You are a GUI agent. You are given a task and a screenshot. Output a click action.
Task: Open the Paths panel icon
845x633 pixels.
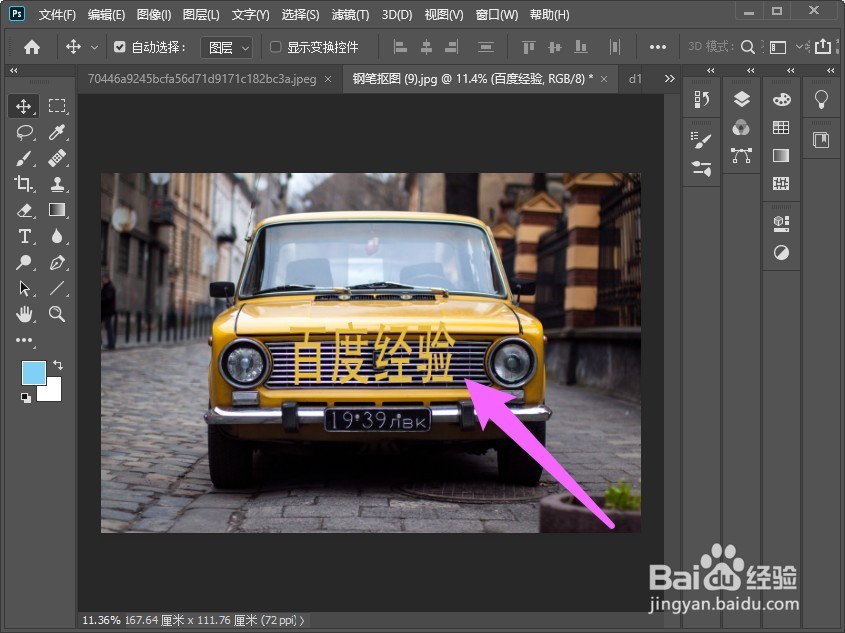[742, 156]
